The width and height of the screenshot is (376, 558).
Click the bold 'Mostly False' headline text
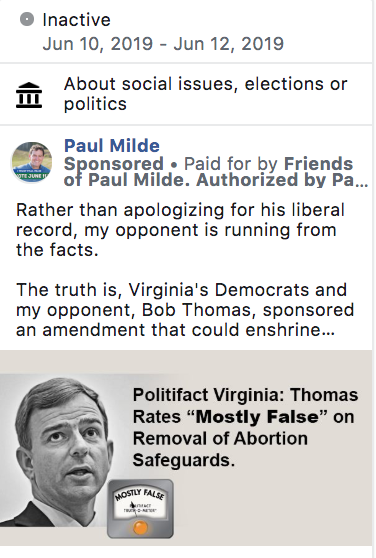point(257,417)
